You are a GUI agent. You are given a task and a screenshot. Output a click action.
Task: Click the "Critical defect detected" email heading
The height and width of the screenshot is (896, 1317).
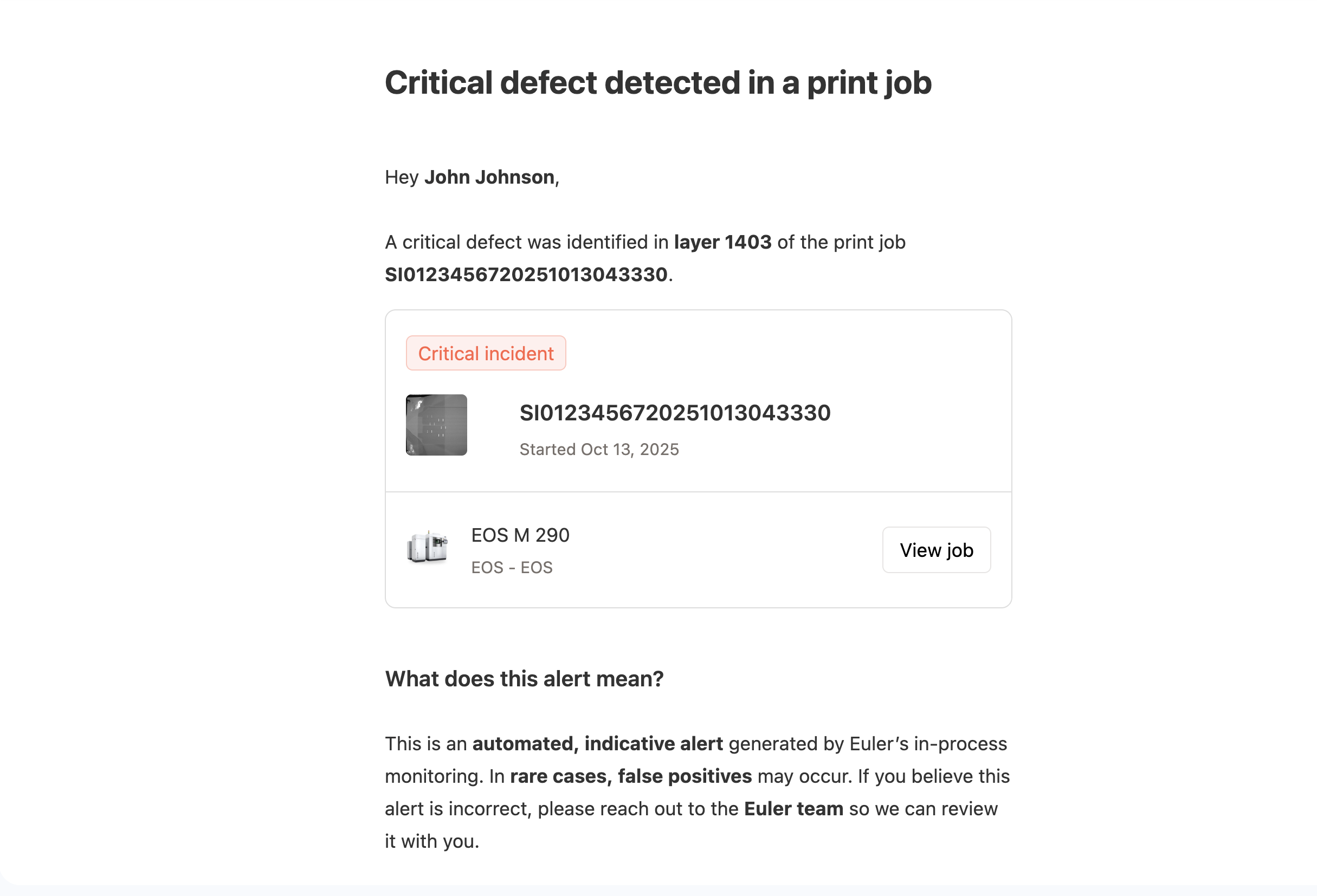pos(658,83)
